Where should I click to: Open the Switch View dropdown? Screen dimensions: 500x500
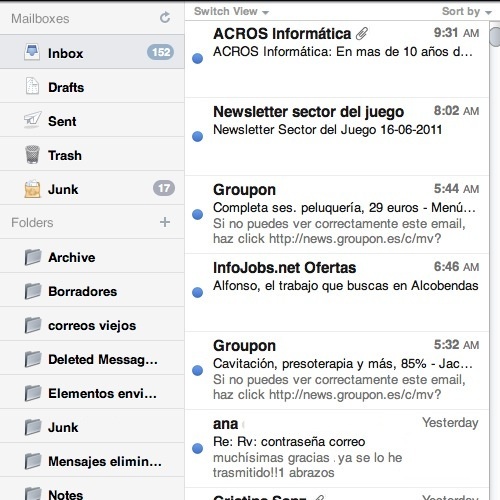231,11
